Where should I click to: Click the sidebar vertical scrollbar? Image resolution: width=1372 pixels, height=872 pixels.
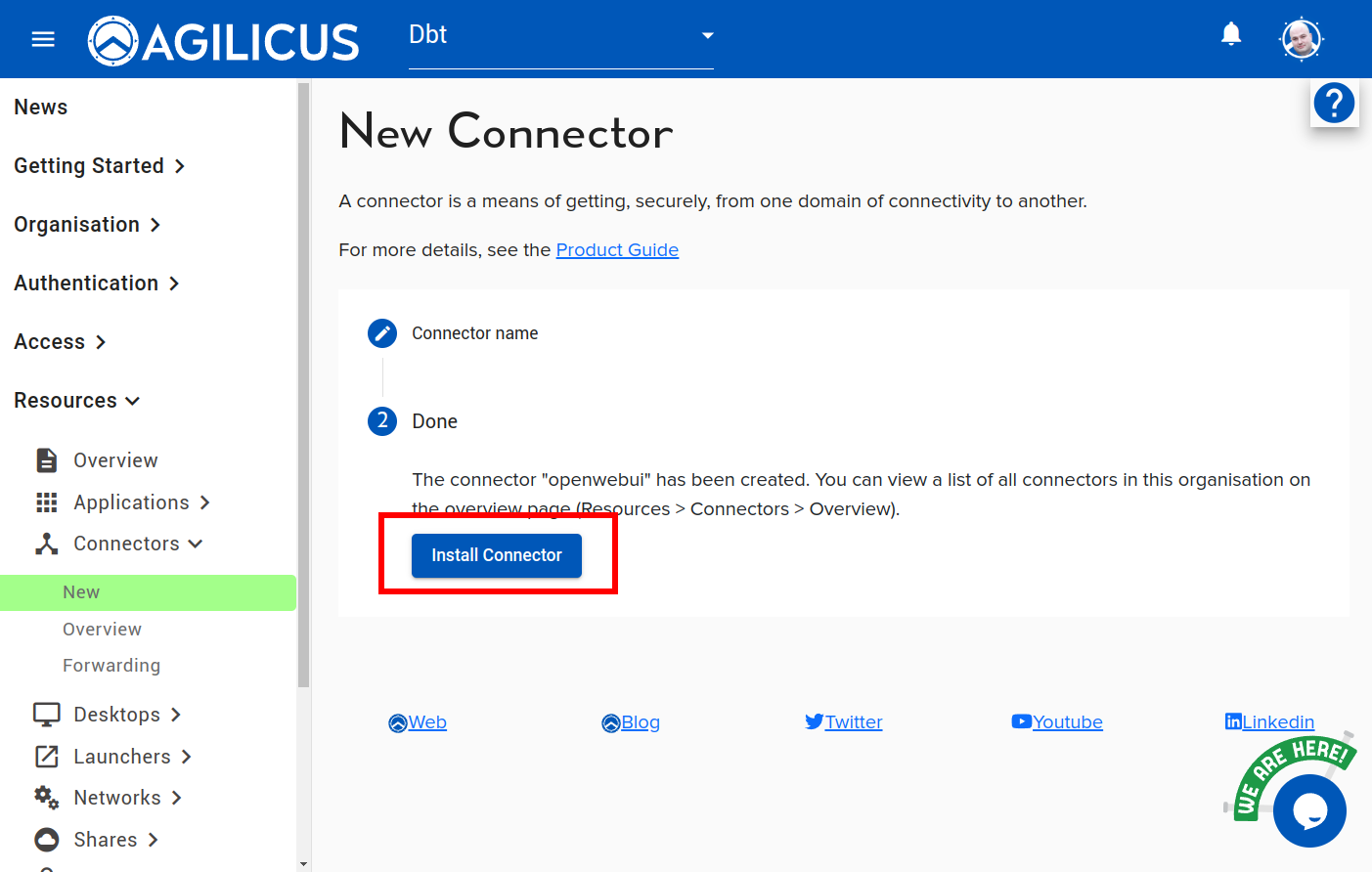[303, 391]
